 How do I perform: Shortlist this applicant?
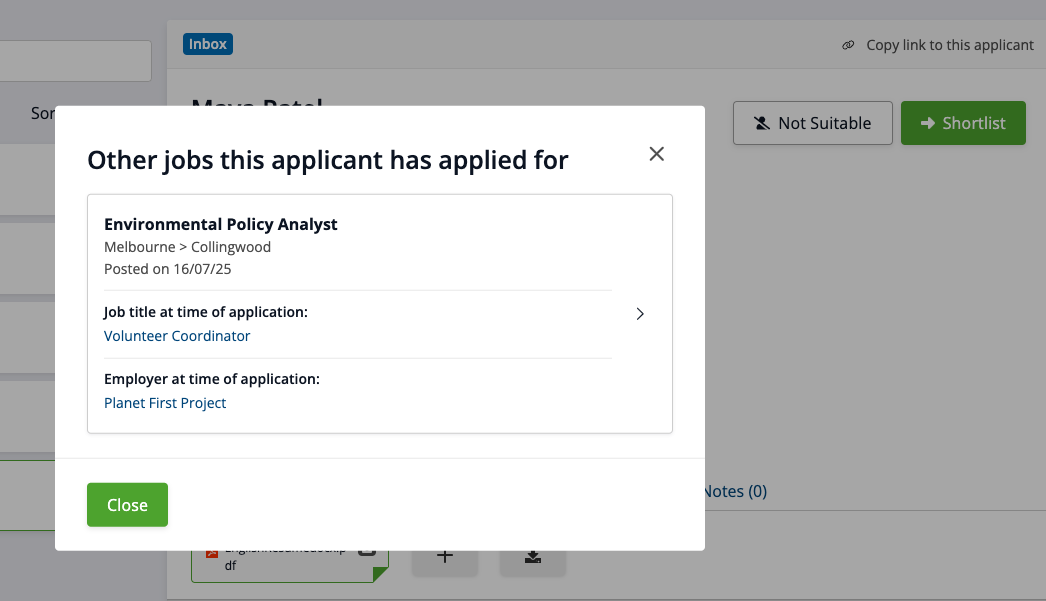962,123
